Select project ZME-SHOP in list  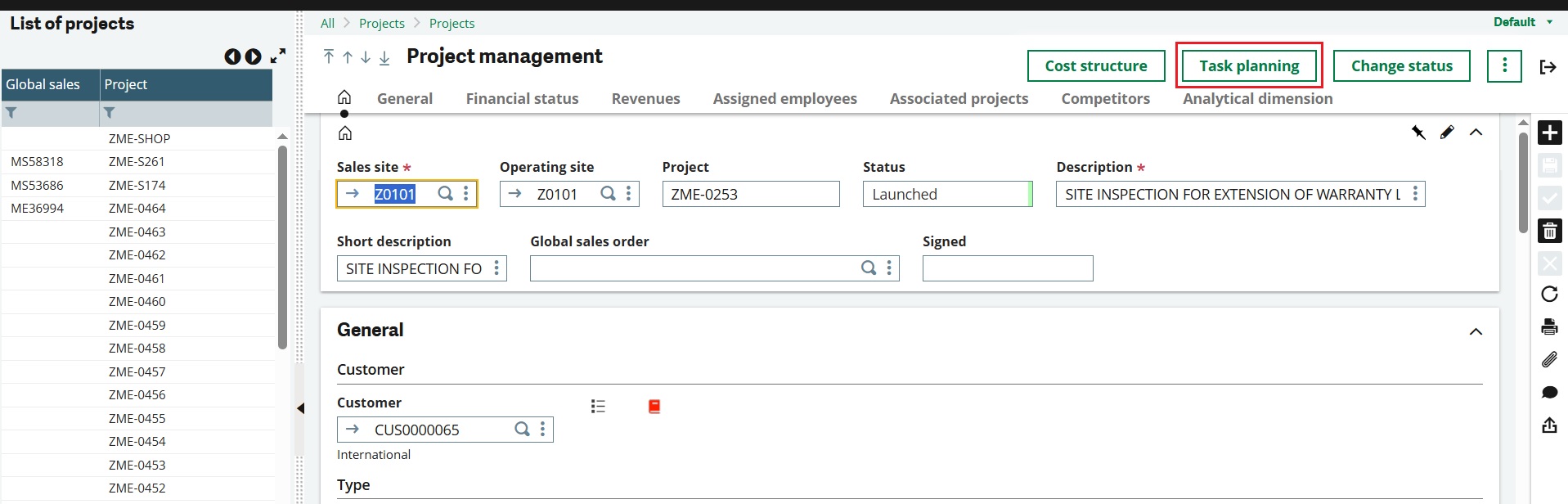tap(139, 139)
